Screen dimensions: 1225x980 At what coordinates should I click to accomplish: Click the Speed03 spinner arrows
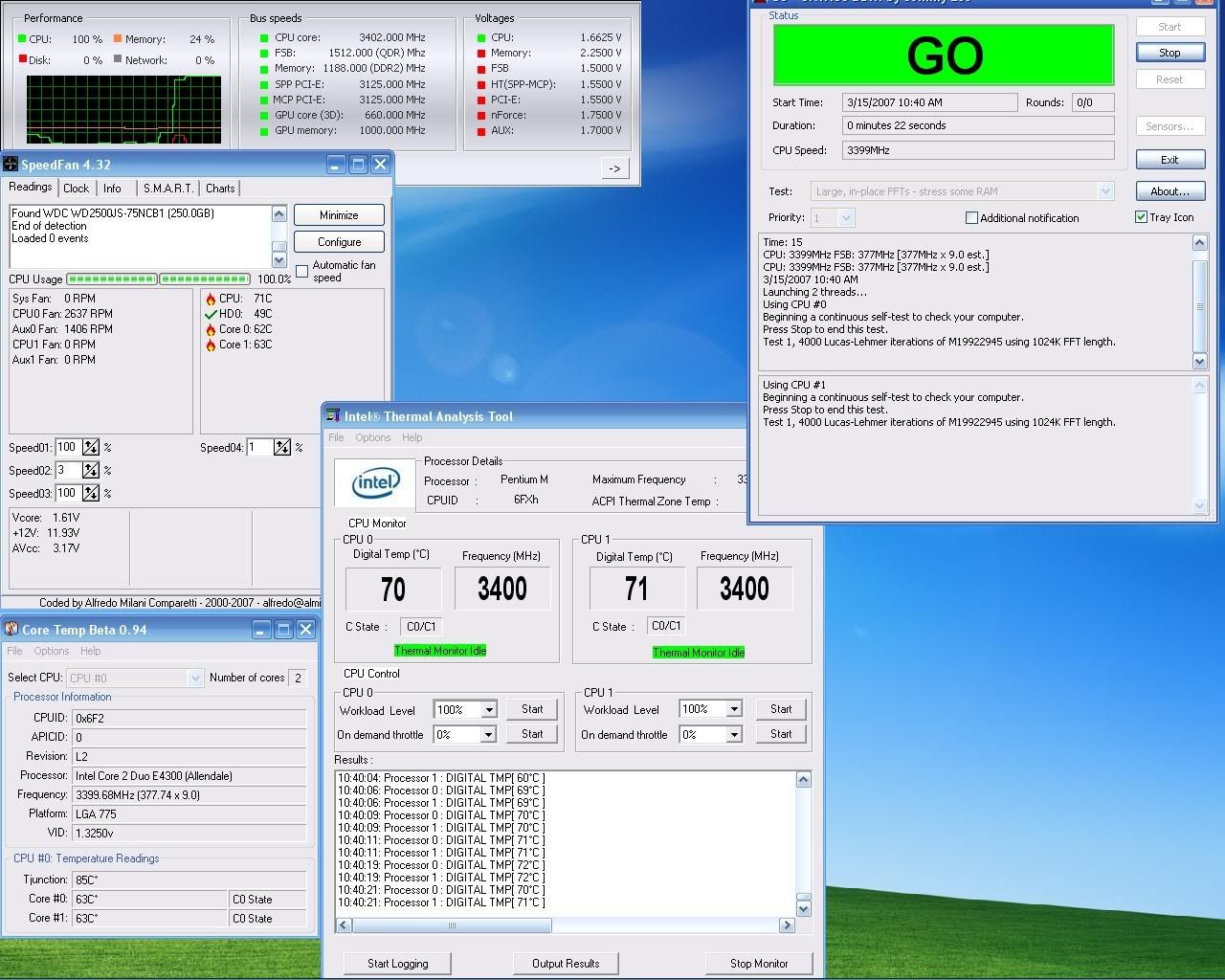91,493
